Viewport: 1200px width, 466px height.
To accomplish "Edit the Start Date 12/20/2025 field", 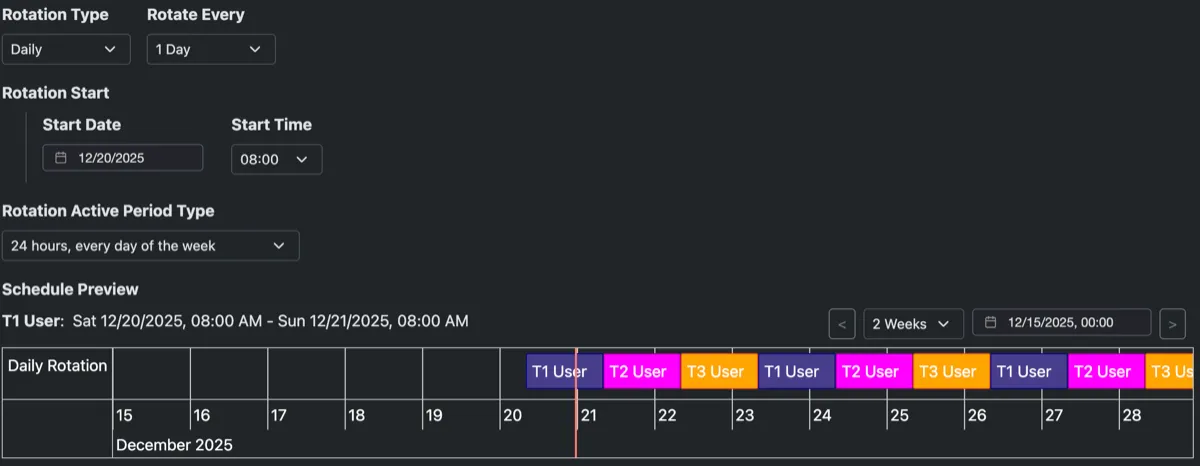I will [123, 158].
